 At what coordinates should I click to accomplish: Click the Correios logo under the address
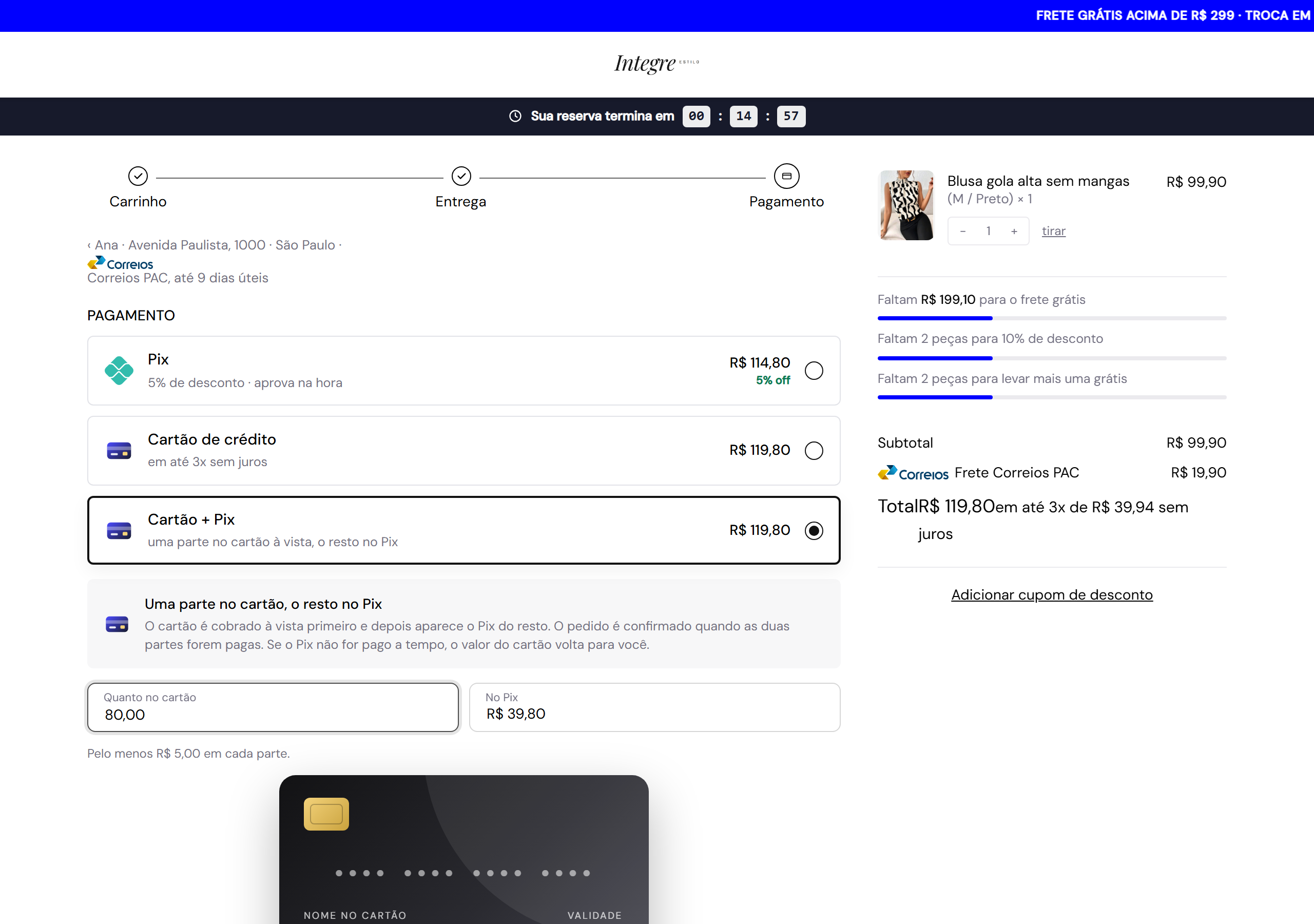click(x=120, y=263)
